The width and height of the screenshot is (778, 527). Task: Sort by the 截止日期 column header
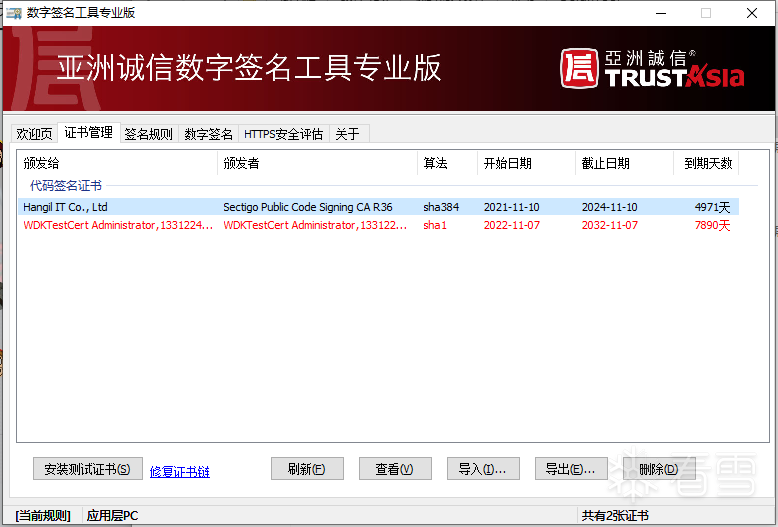pyautogui.click(x=624, y=163)
